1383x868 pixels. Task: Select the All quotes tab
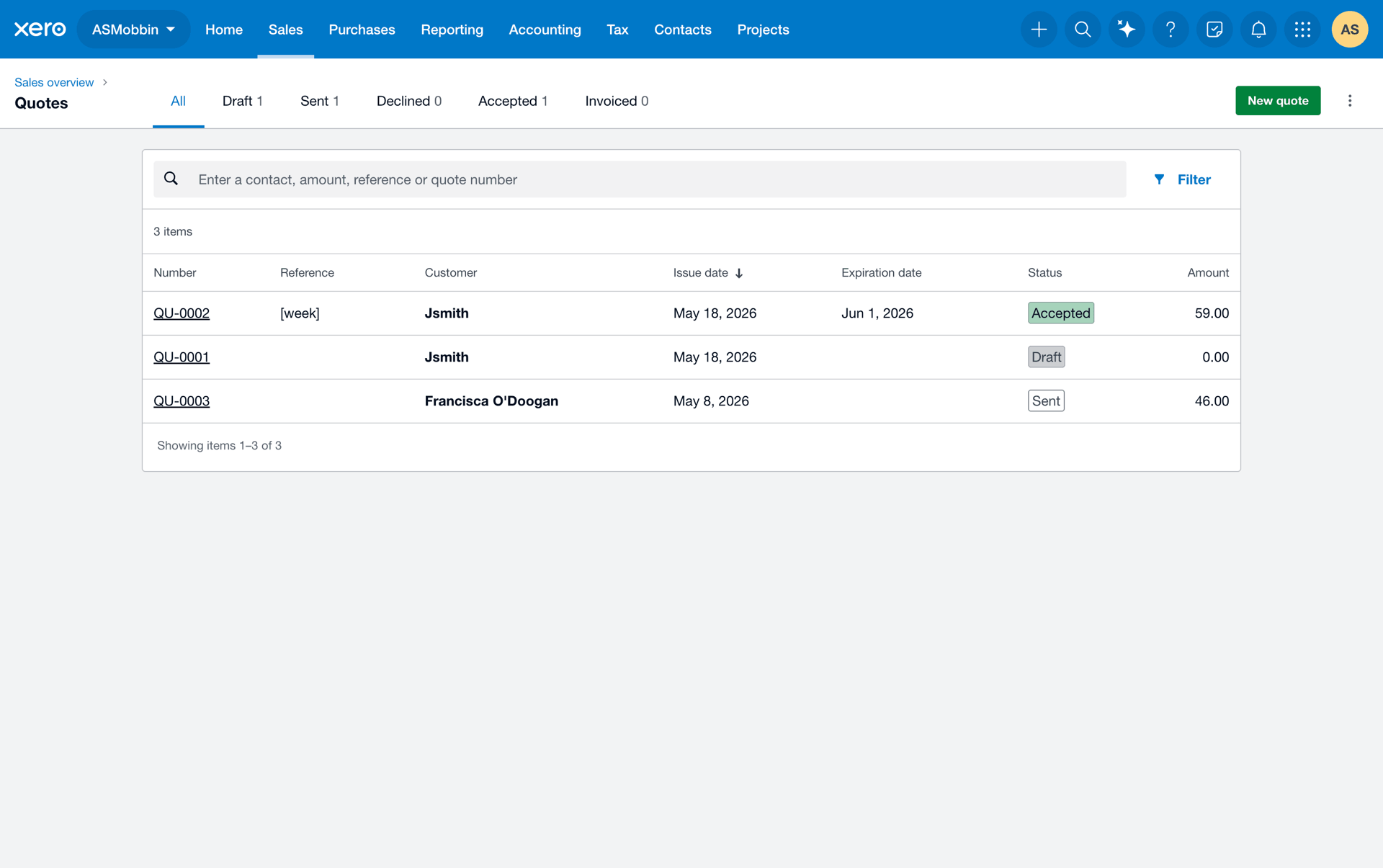[x=178, y=101]
